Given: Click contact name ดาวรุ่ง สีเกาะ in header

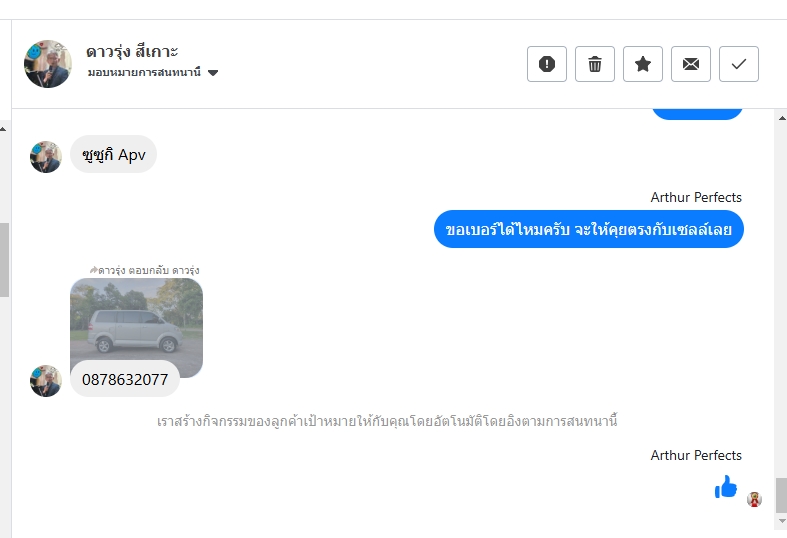Looking at the screenshot, I should 132,51.
